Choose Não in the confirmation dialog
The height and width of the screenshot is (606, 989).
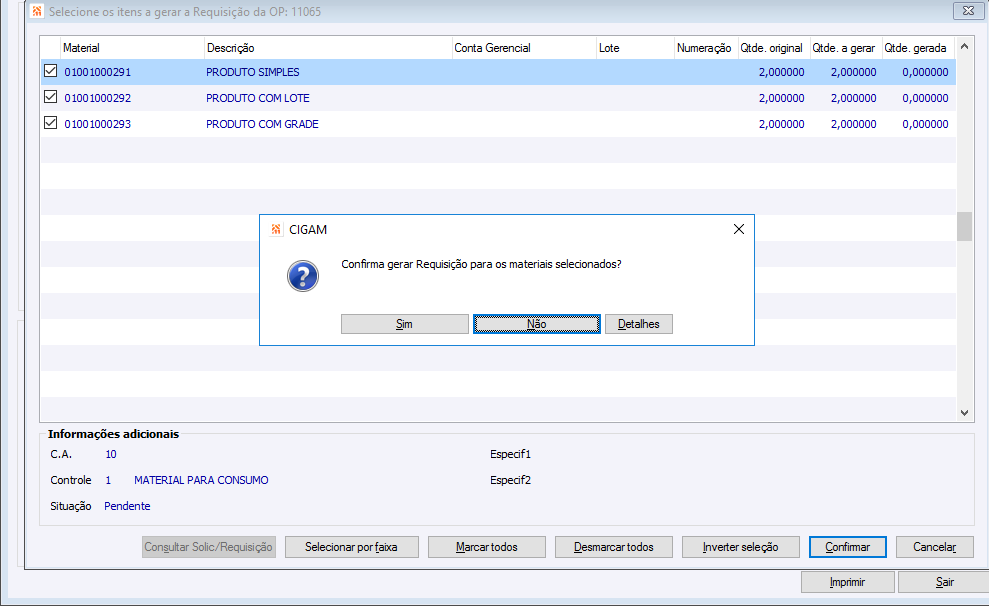tap(536, 324)
